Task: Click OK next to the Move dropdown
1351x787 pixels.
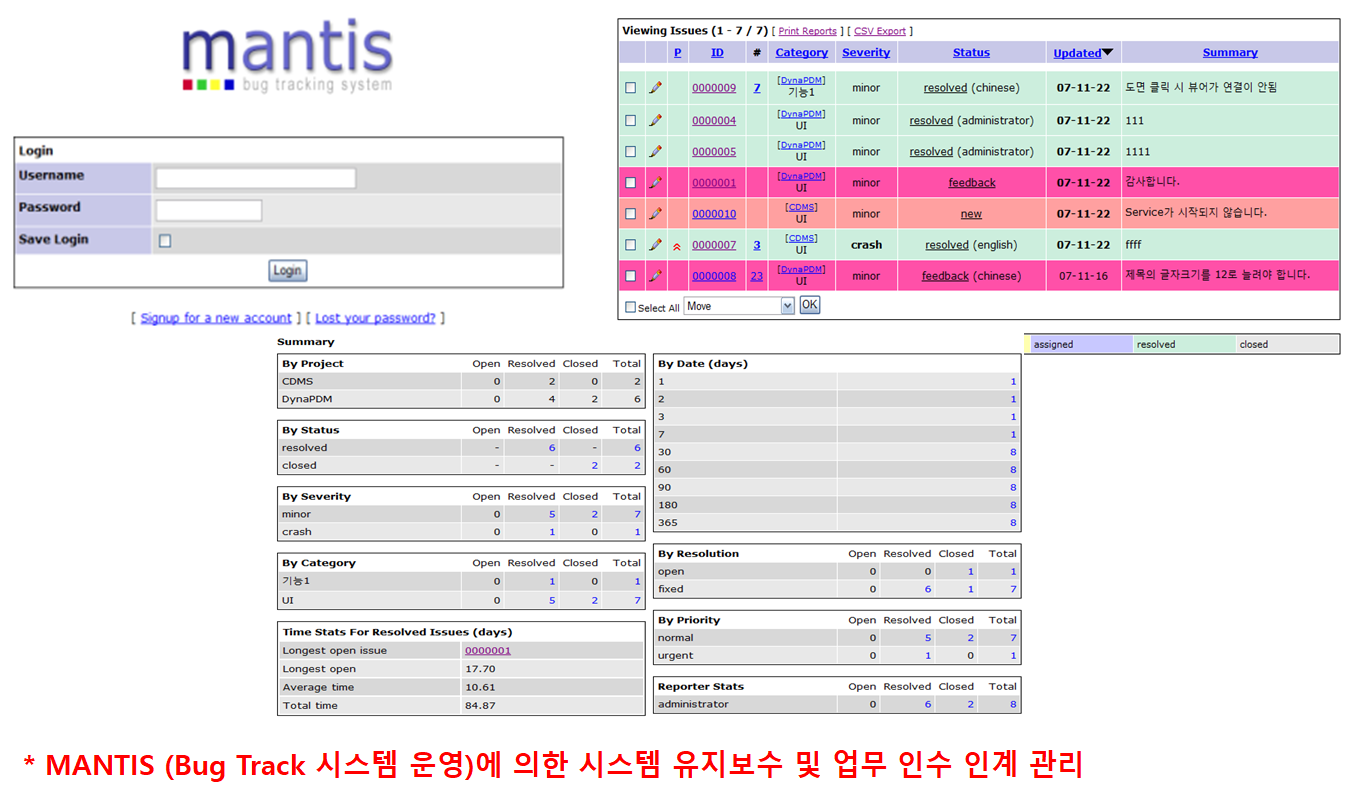Action: pos(809,305)
